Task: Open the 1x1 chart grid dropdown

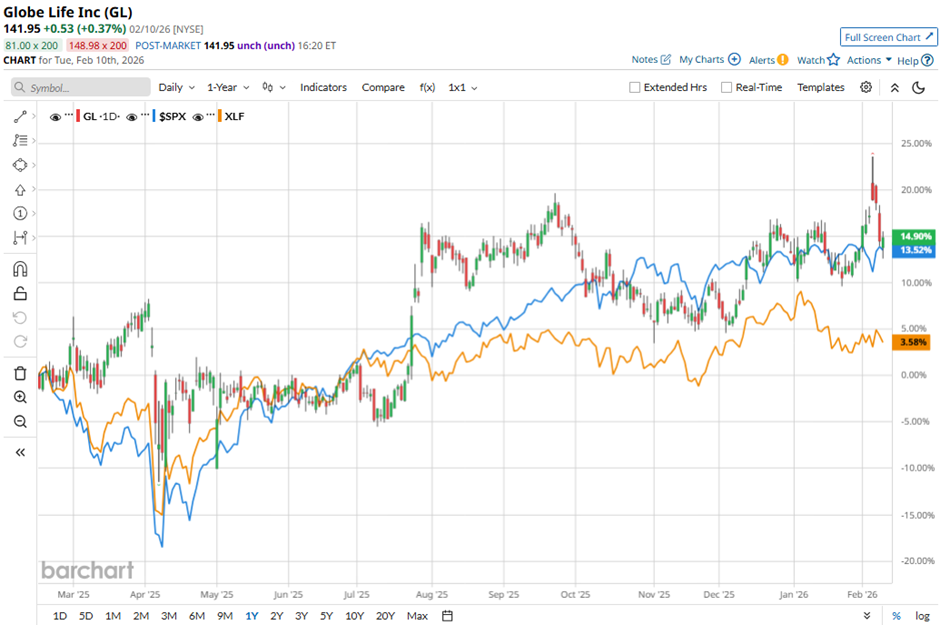Action: click(463, 88)
